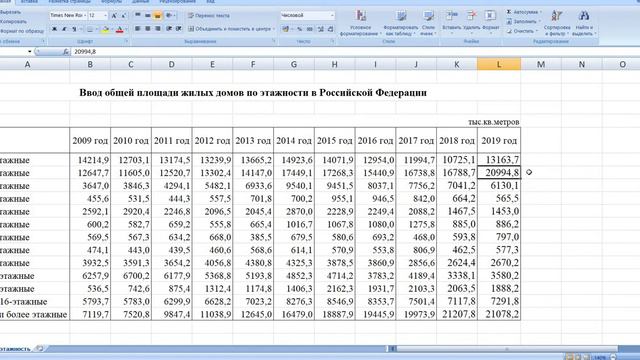The width and height of the screenshot is (640, 360).
Task: Click the horizontal scrollbar
Action: click(506, 349)
